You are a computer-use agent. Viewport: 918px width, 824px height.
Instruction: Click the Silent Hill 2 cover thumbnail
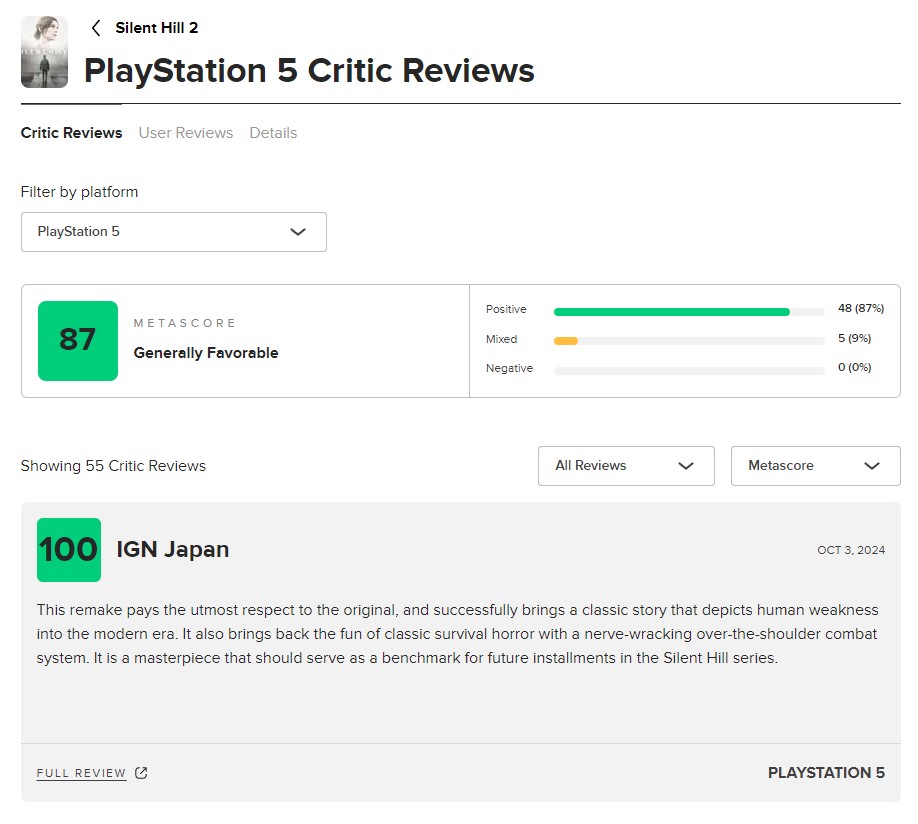click(x=44, y=52)
